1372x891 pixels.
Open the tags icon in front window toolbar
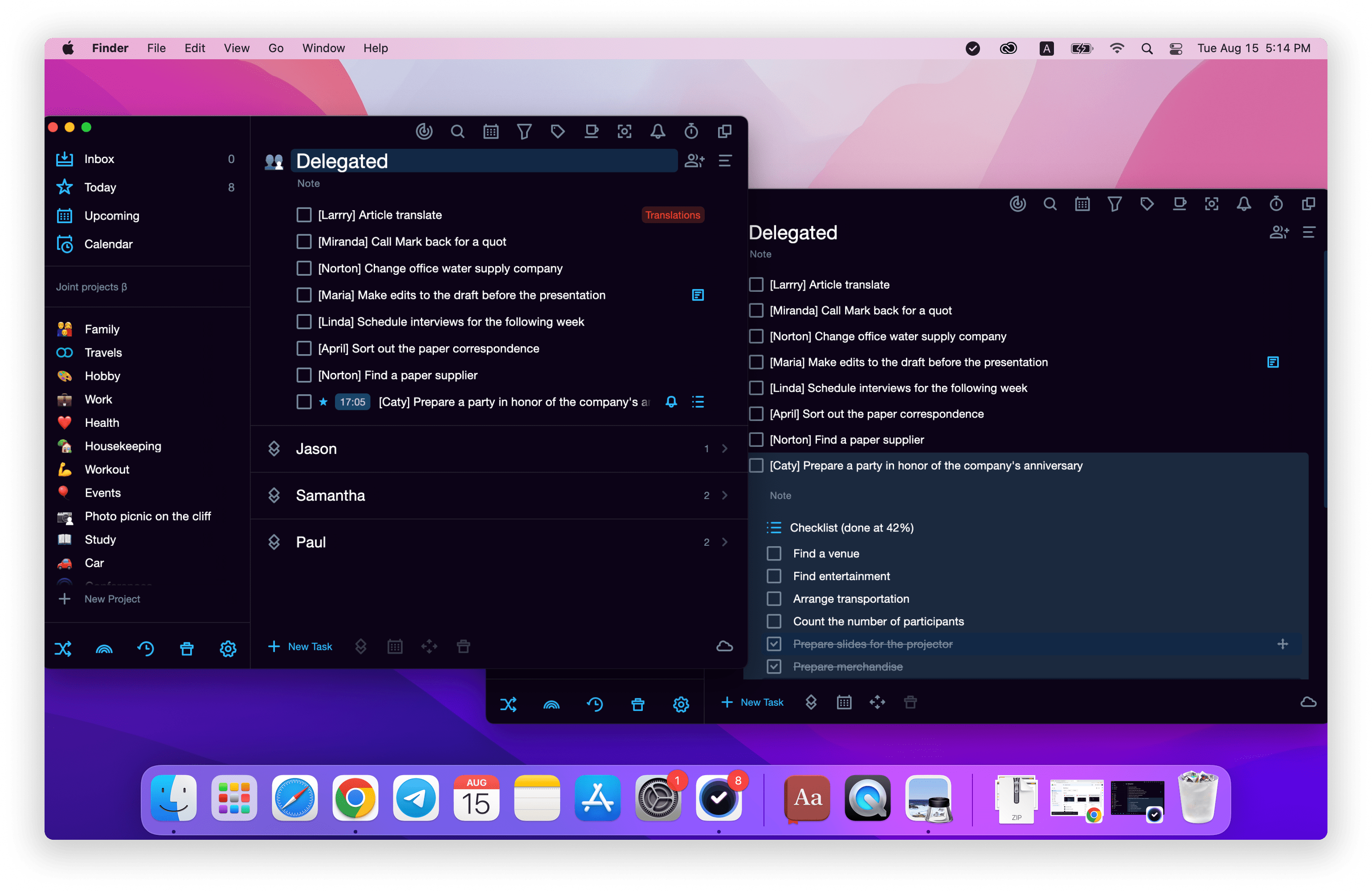[x=557, y=131]
